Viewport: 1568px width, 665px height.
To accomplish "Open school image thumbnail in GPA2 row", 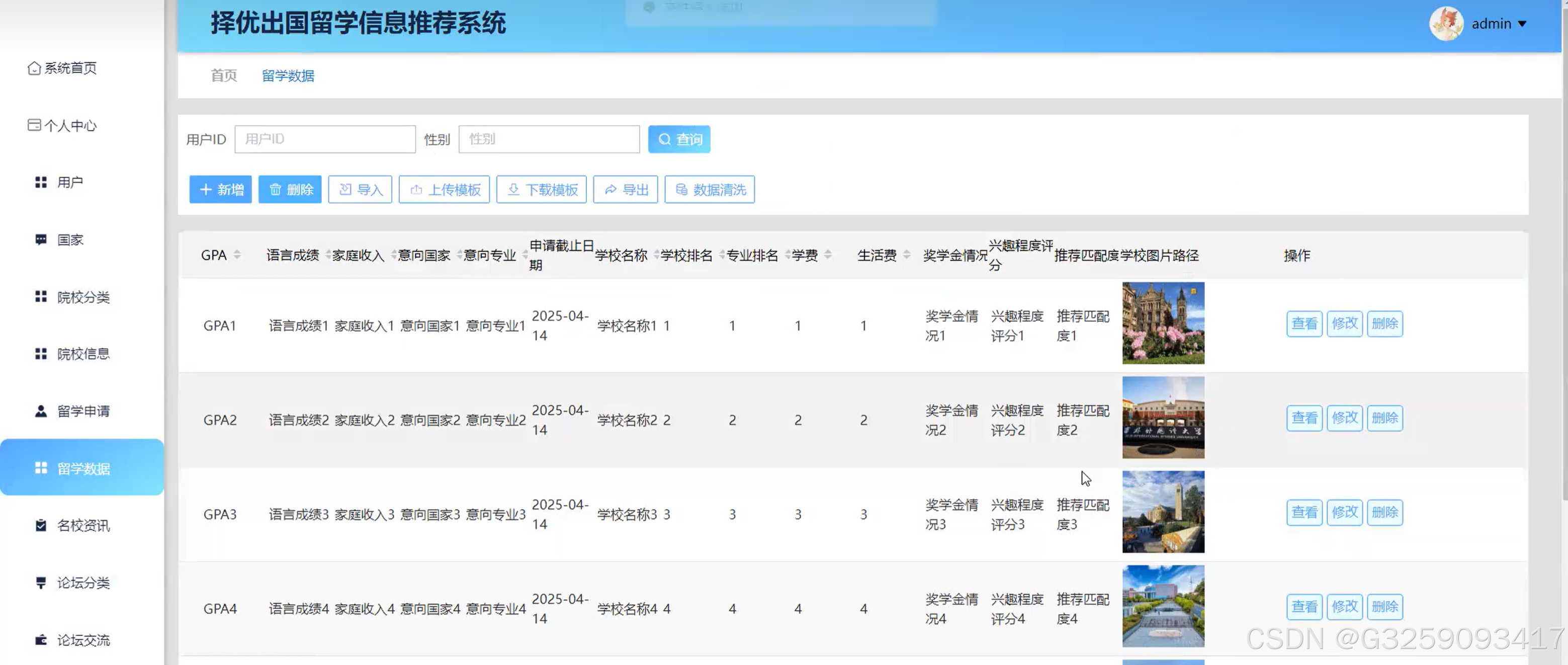I will tap(1163, 417).
